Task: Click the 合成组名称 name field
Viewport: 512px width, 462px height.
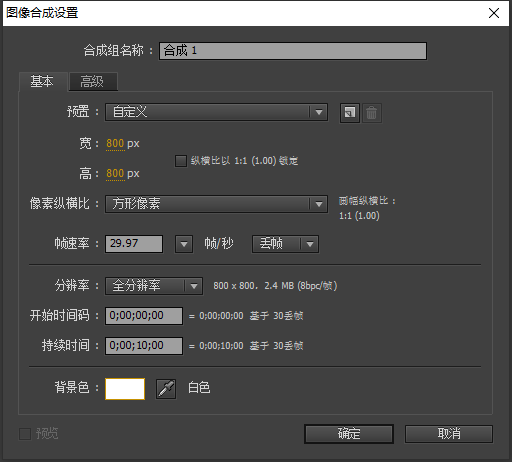Action: pos(293,51)
